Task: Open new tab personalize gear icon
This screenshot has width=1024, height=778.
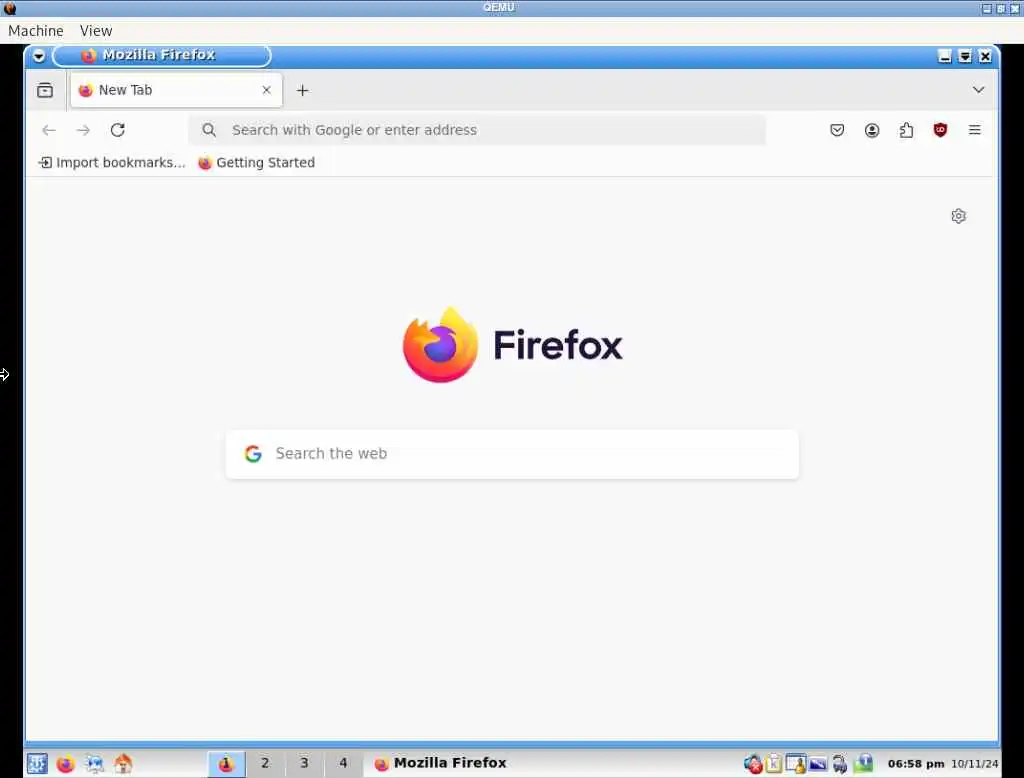Action: point(958,216)
